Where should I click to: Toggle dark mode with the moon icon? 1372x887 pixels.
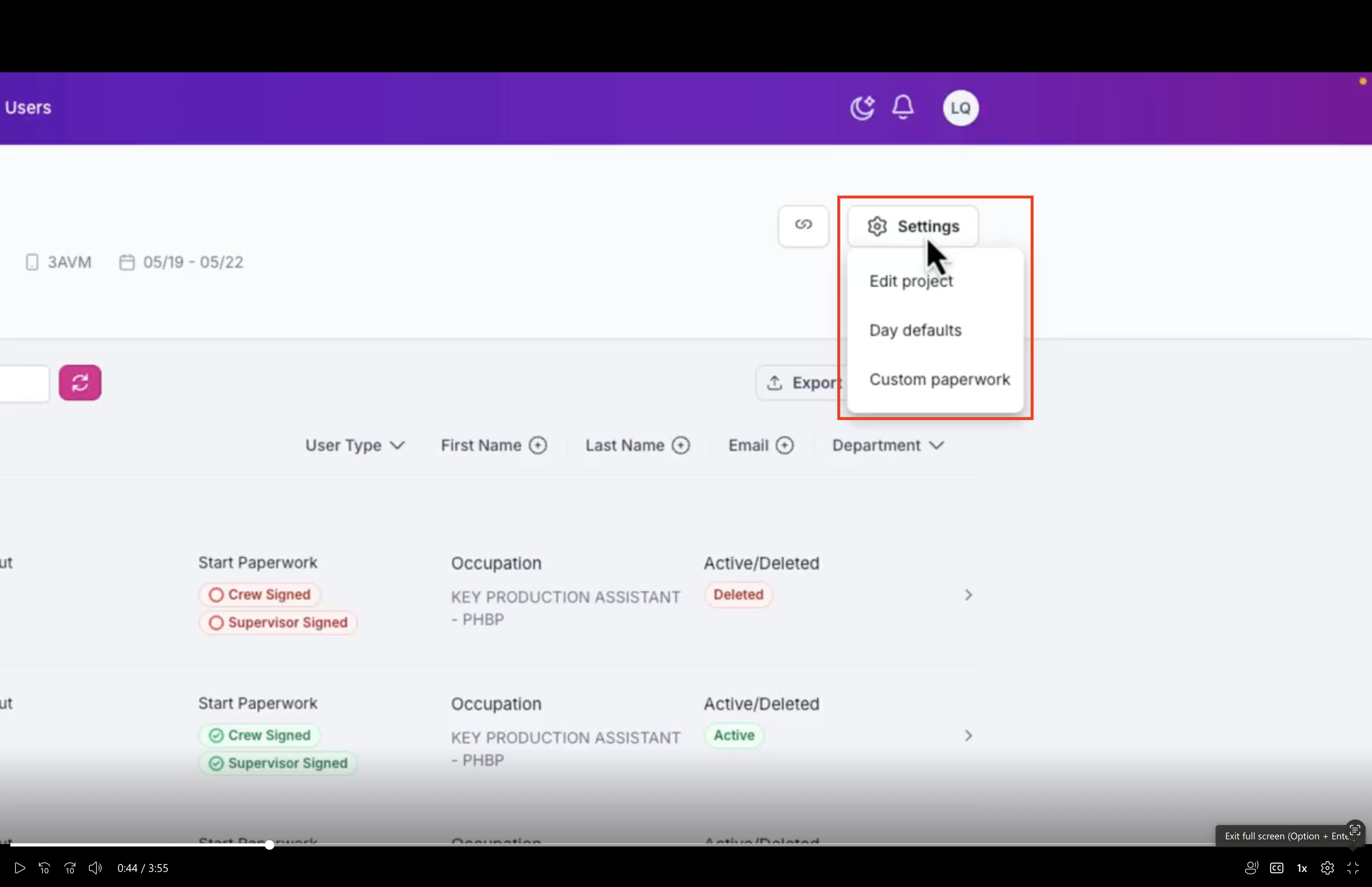(862, 108)
